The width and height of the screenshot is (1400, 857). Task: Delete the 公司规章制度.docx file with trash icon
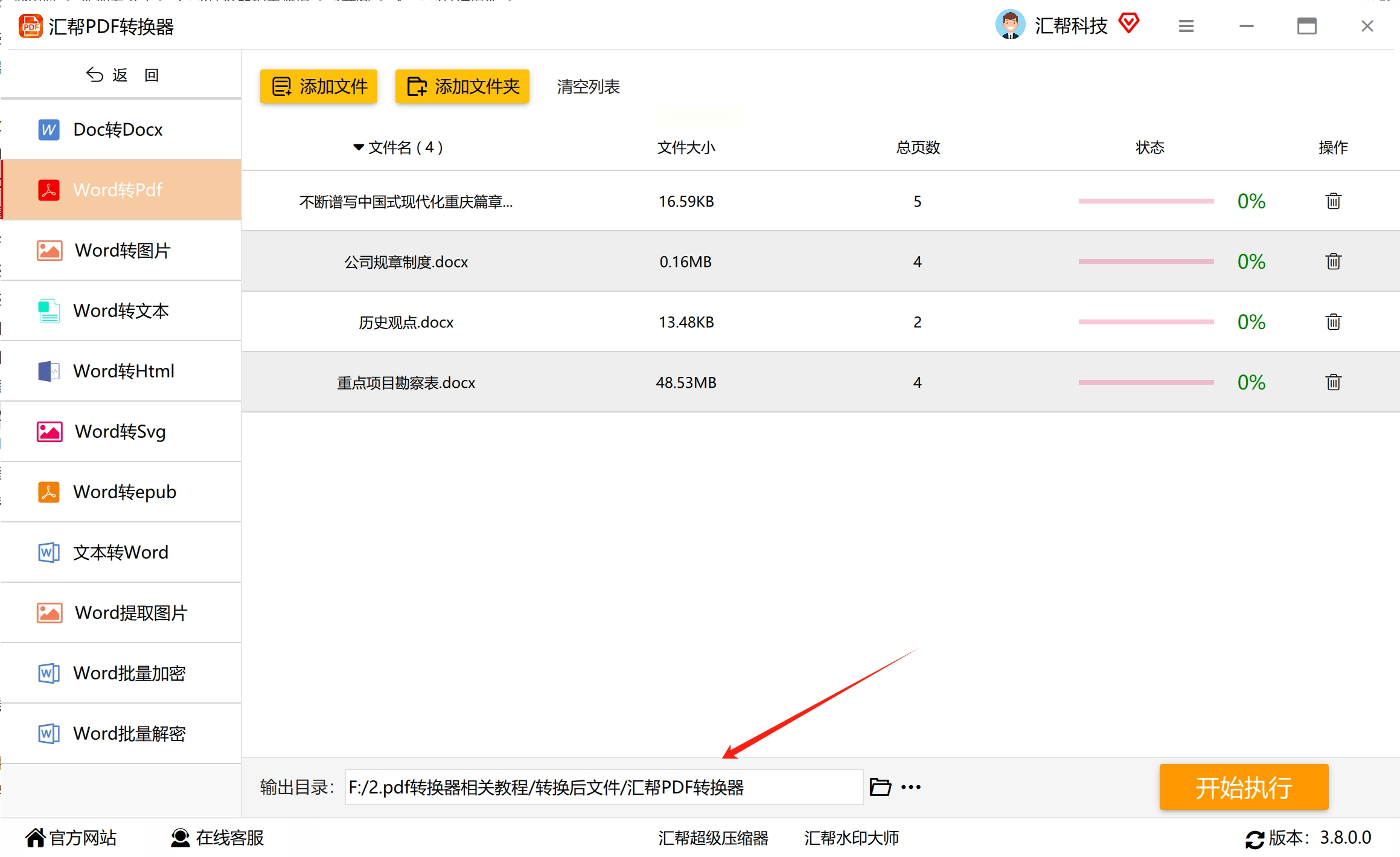[1333, 262]
